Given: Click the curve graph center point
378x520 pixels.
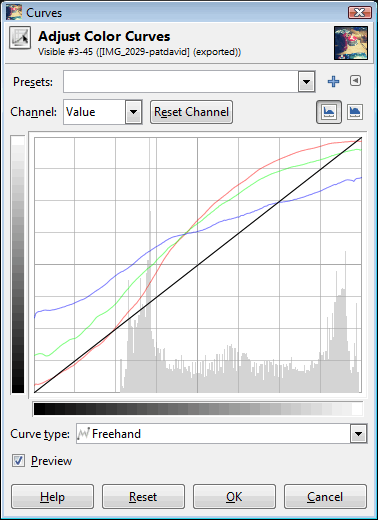Looking at the screenshot, I should [x=198, y=265].
